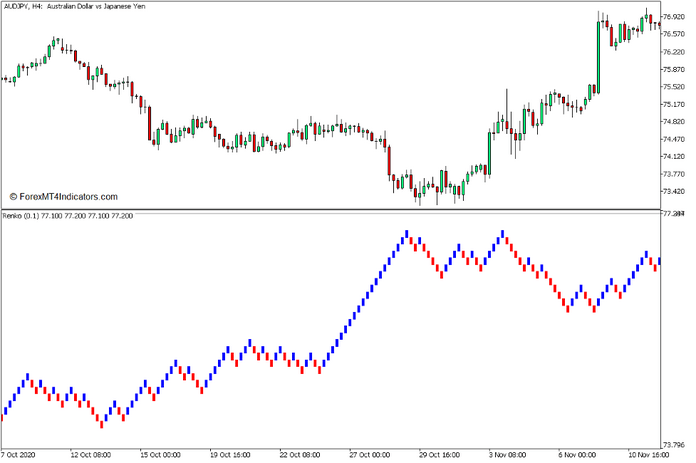
Task: Click the separator between price and Renko panes
Action: [331, 210]
